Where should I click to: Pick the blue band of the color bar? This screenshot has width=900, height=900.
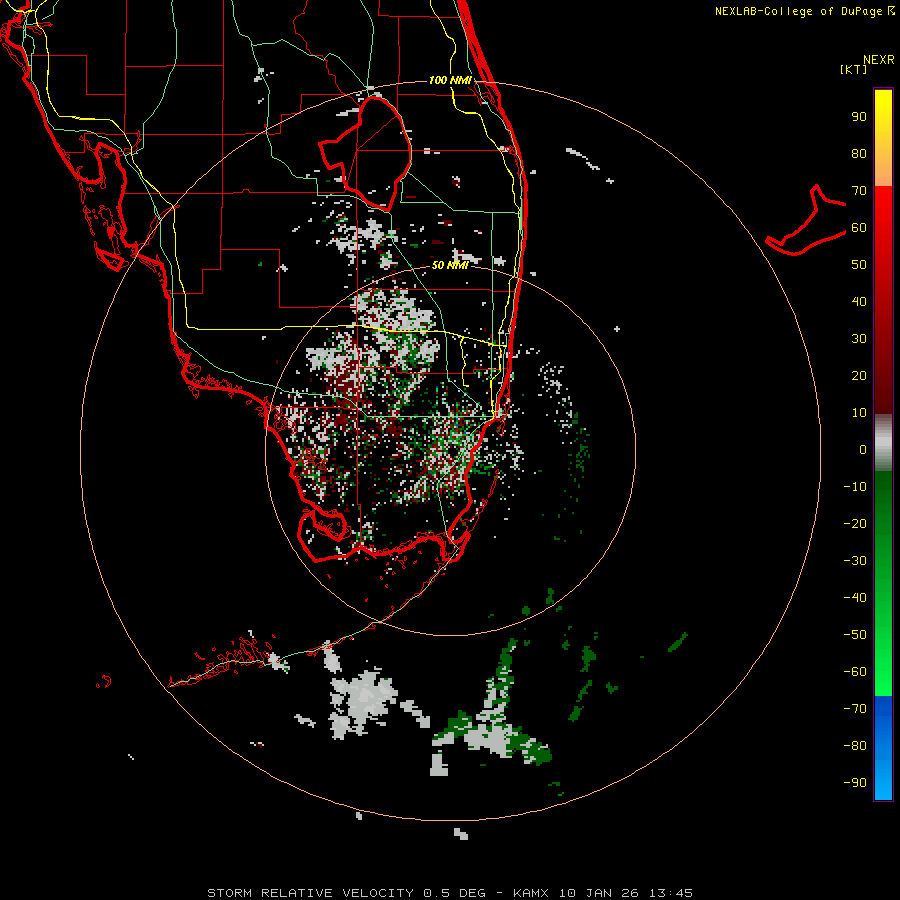click(883, 748)
